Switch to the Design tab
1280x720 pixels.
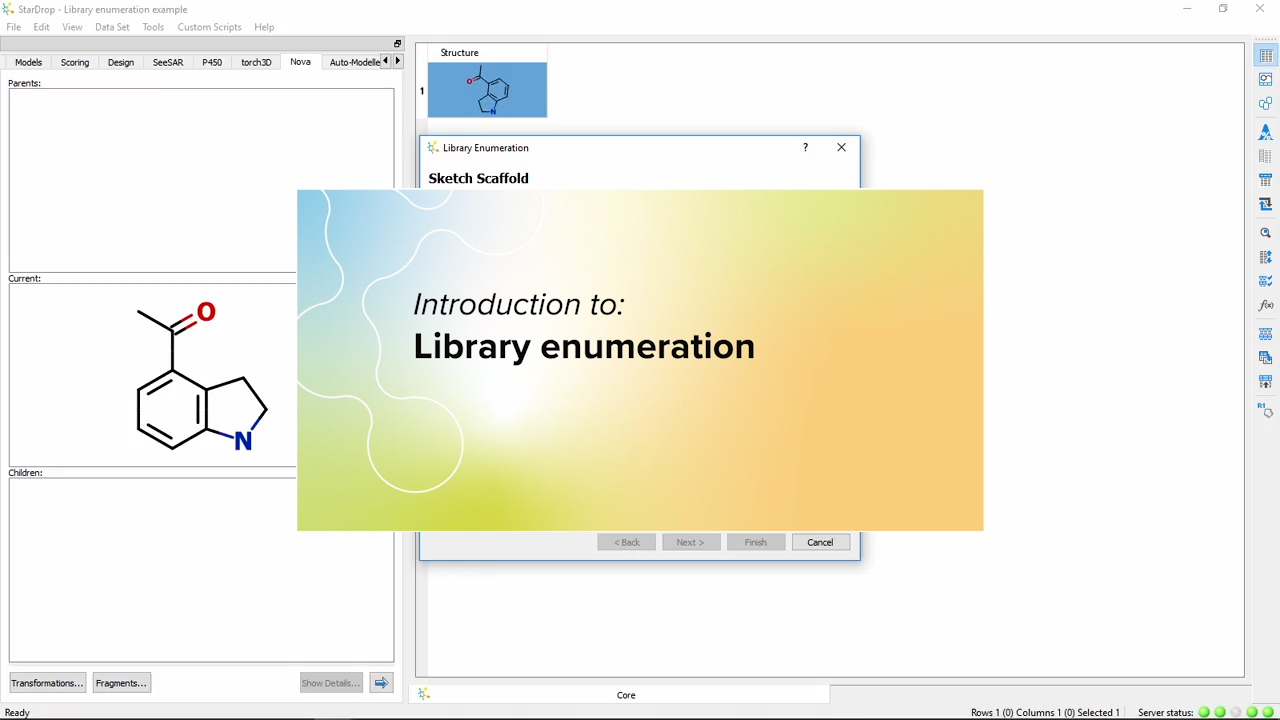pyautogui.click(x=120, y=62)
